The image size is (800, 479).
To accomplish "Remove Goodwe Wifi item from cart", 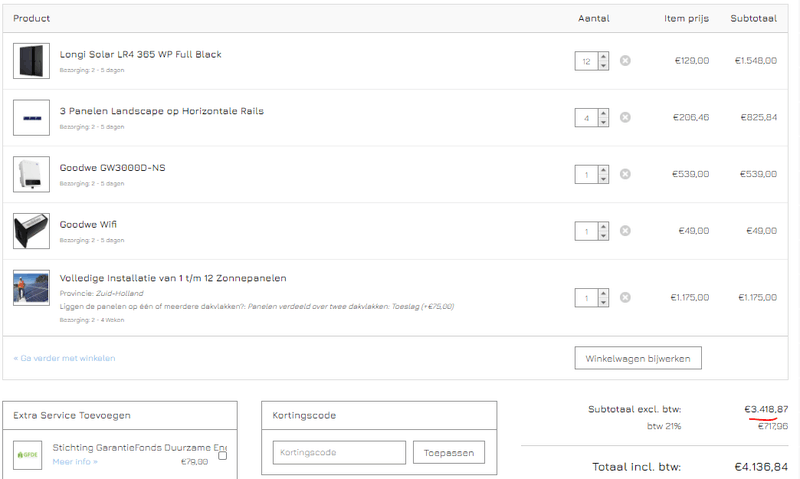I will 625,231.
